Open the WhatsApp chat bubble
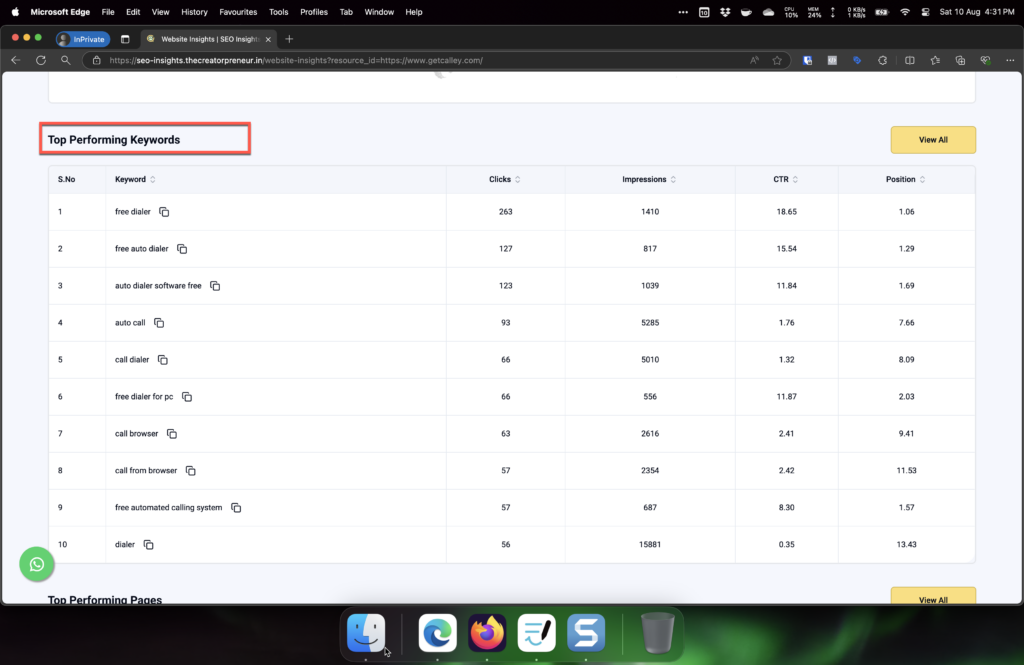This screenshot has height=665, width=1024. click(37, 564)
